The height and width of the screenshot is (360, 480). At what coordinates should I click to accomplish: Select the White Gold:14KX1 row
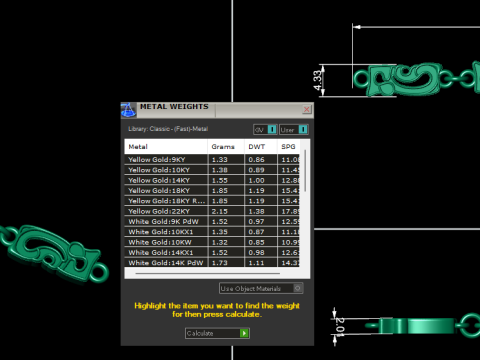pyautogui.click(x=212, y=252)
